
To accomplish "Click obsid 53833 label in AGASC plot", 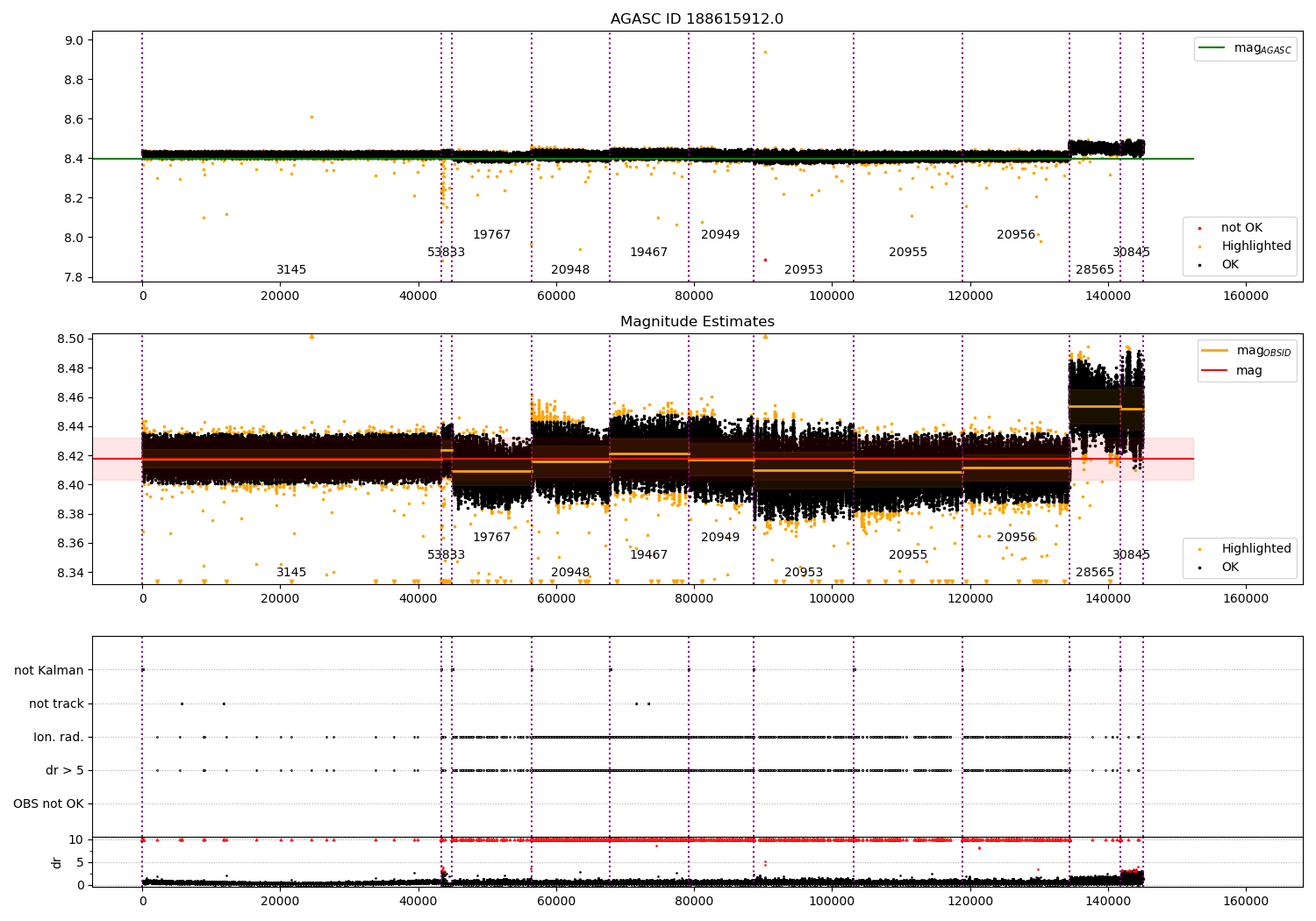I will [447, 252].
